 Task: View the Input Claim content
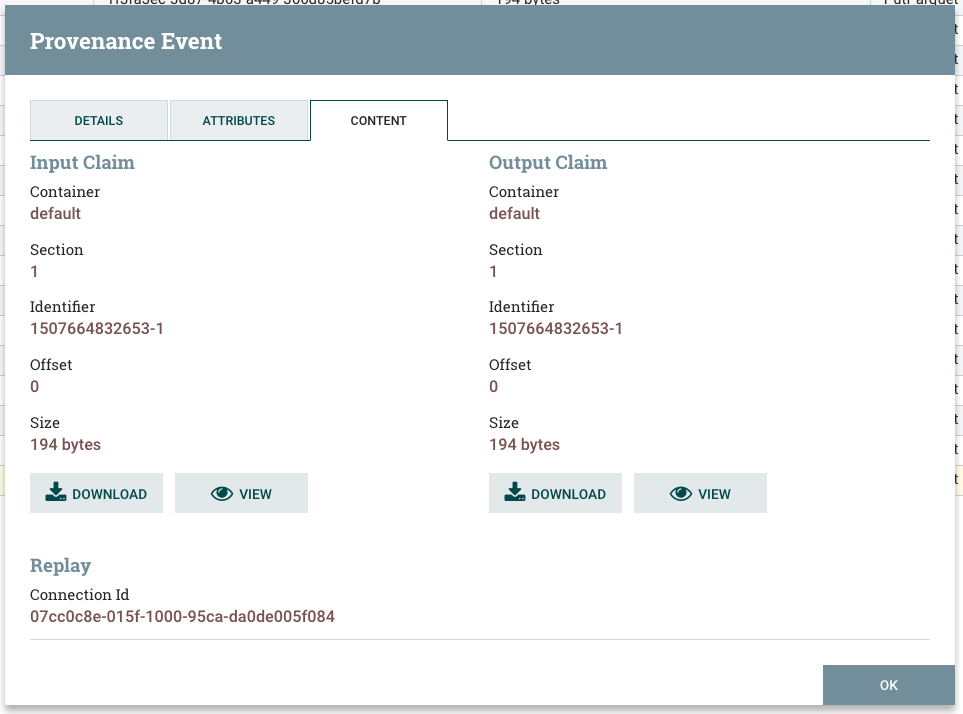pos(241,492)
